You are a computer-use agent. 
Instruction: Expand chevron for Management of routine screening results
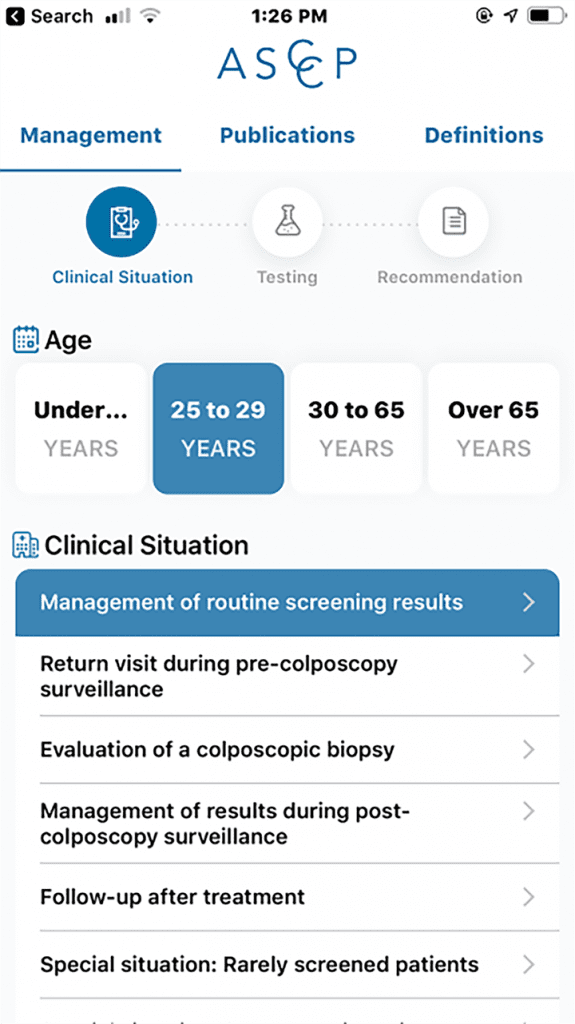[x=529, y=602]
